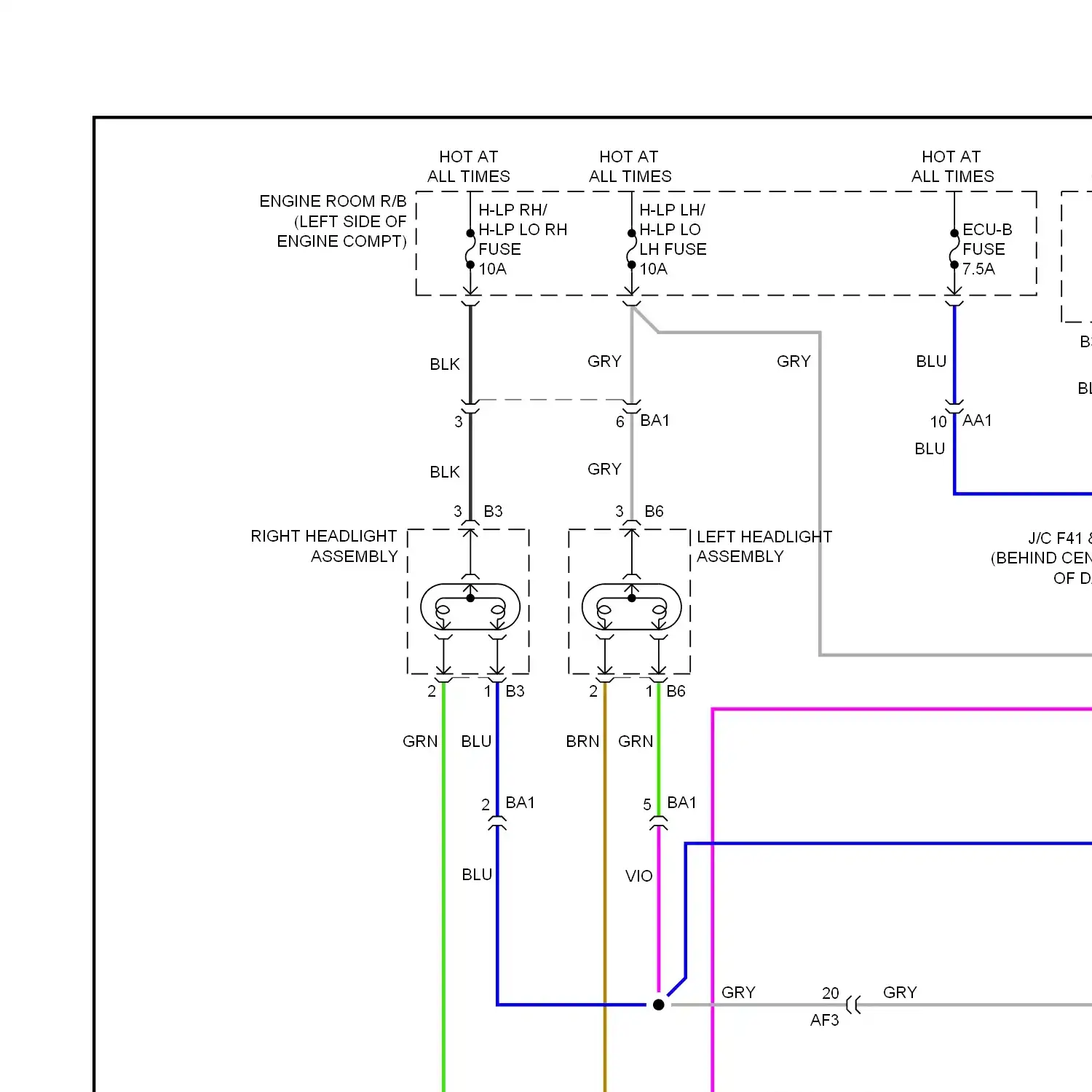Click the long magenta wire at right

713,899
